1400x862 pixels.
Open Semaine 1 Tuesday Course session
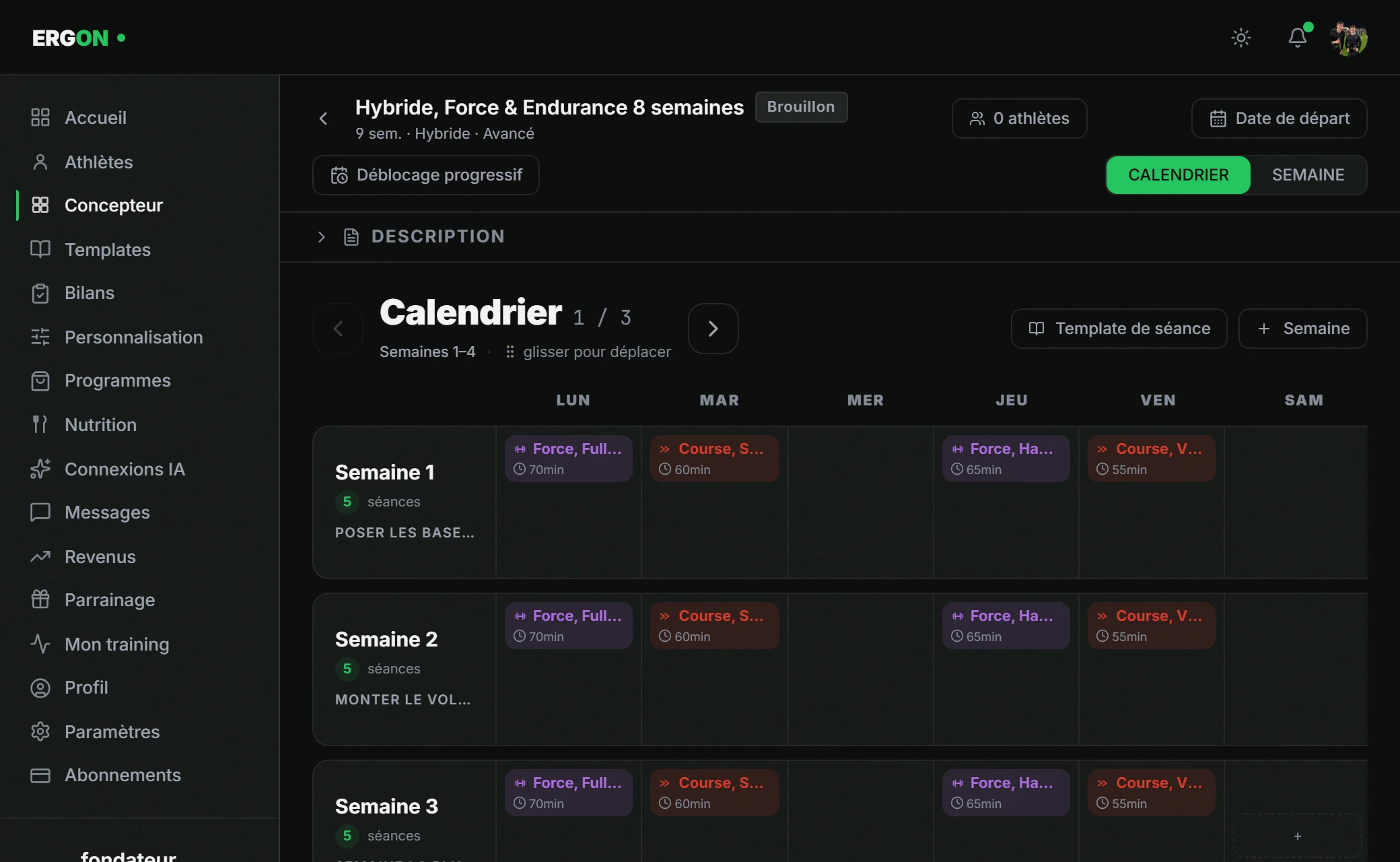[715, 459]
